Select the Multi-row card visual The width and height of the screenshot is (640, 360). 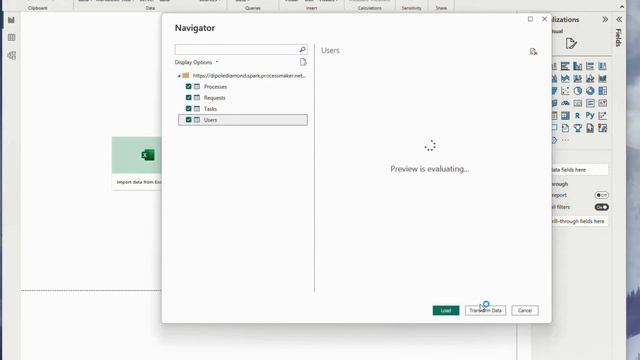click(x=590, y=103)
